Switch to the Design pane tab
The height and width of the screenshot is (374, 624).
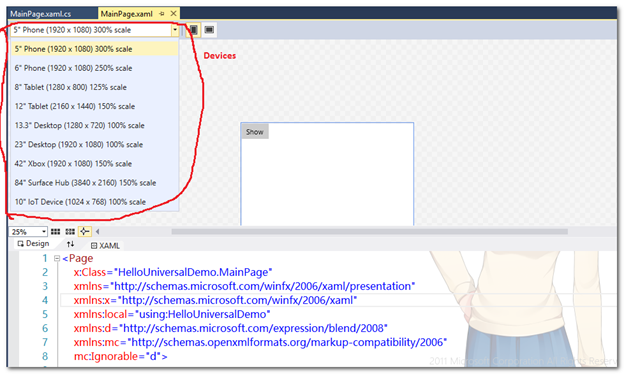pos(33,243)
